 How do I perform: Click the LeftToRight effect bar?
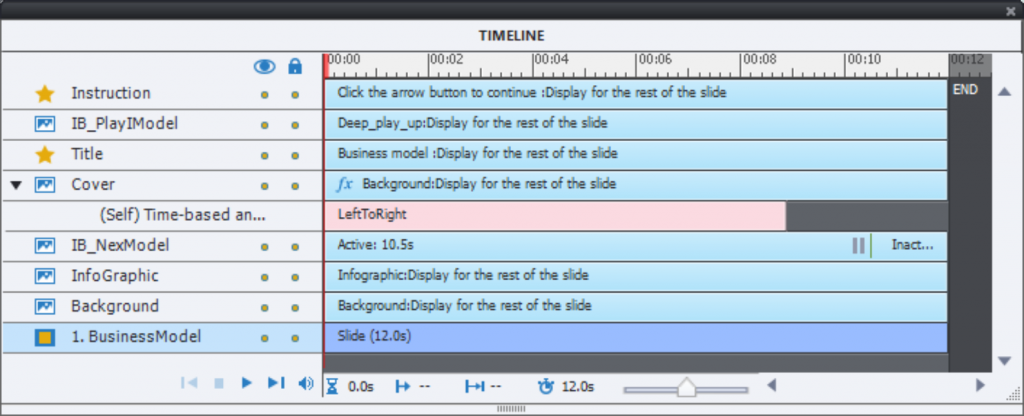click(x=555, y=215)
